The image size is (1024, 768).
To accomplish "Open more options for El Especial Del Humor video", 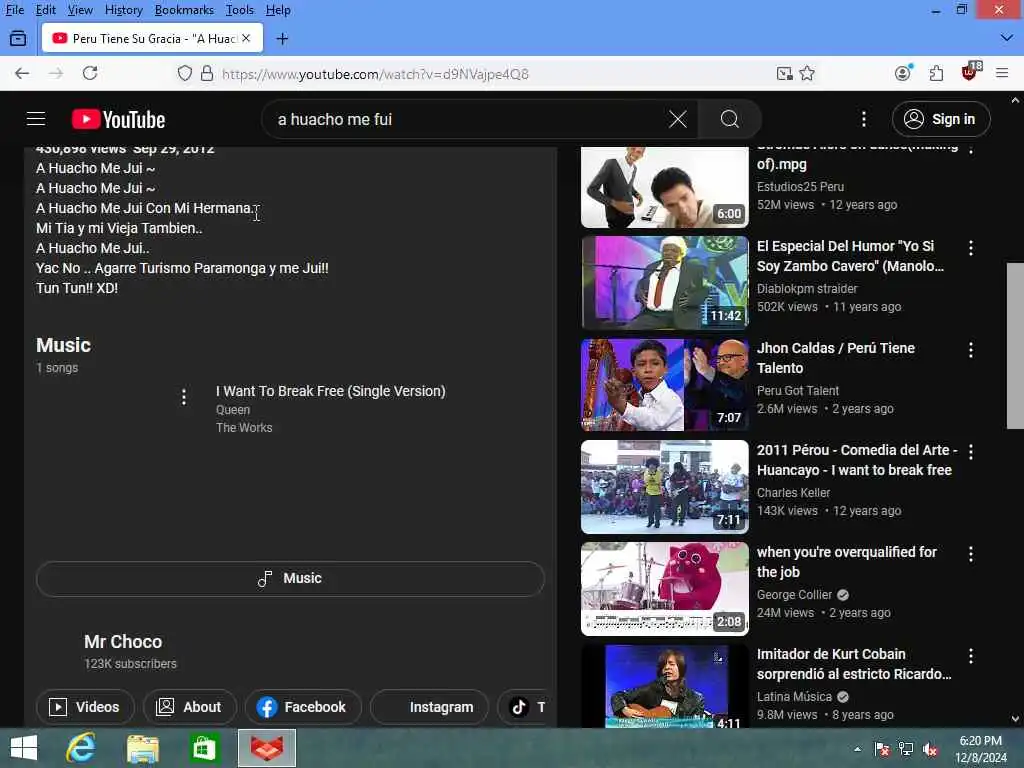I will (x=971, y=248).
